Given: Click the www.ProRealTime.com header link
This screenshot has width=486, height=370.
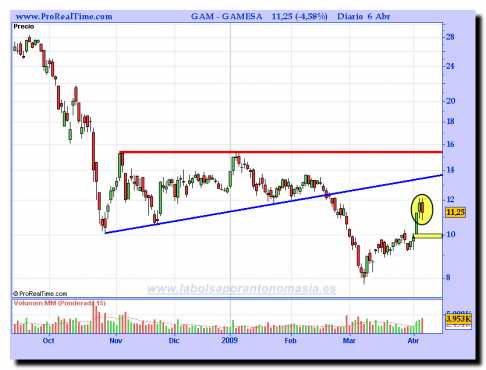Looking at the screenshot, I should 64,16.
